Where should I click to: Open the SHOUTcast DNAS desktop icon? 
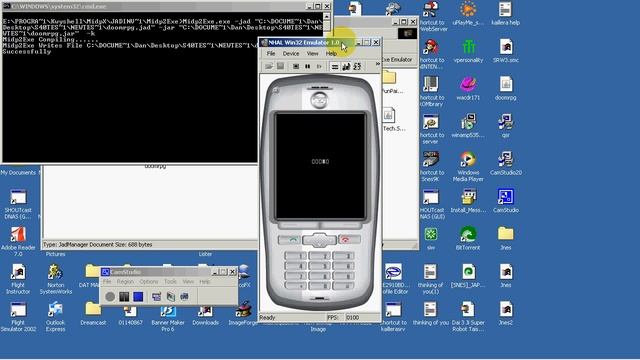point(18,204)
